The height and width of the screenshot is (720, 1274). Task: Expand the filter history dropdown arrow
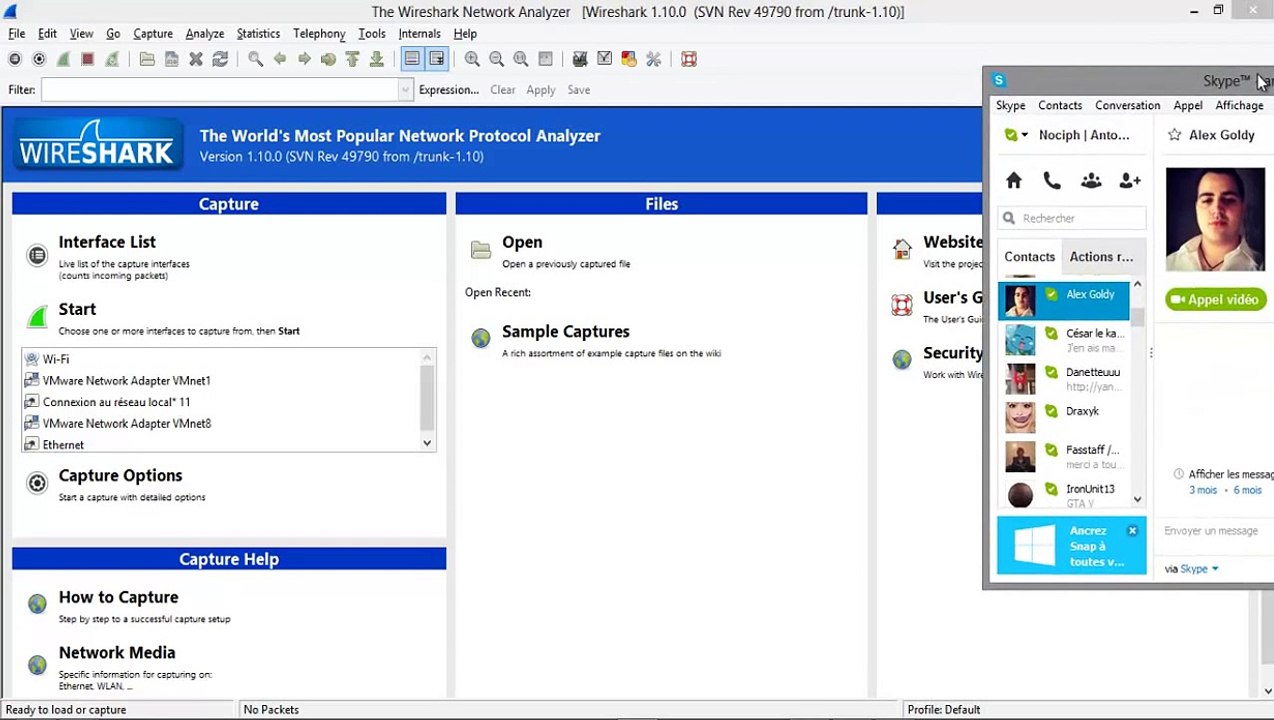pyautogui.click(x=405, y=90)
